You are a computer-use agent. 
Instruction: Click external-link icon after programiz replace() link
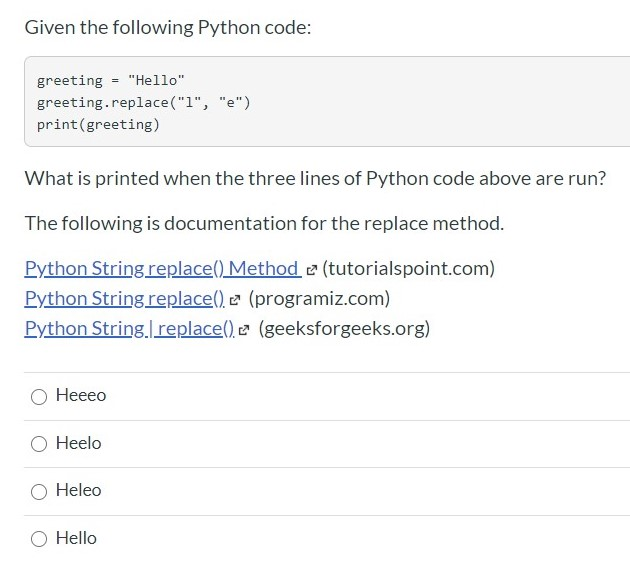236,299
